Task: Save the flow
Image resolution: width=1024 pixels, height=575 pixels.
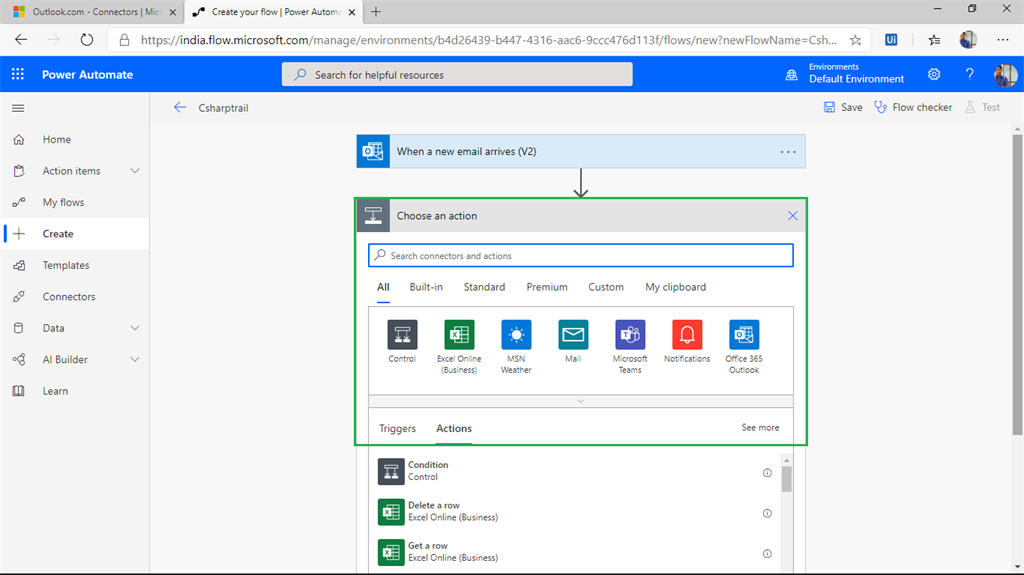Action: point(842,107)
